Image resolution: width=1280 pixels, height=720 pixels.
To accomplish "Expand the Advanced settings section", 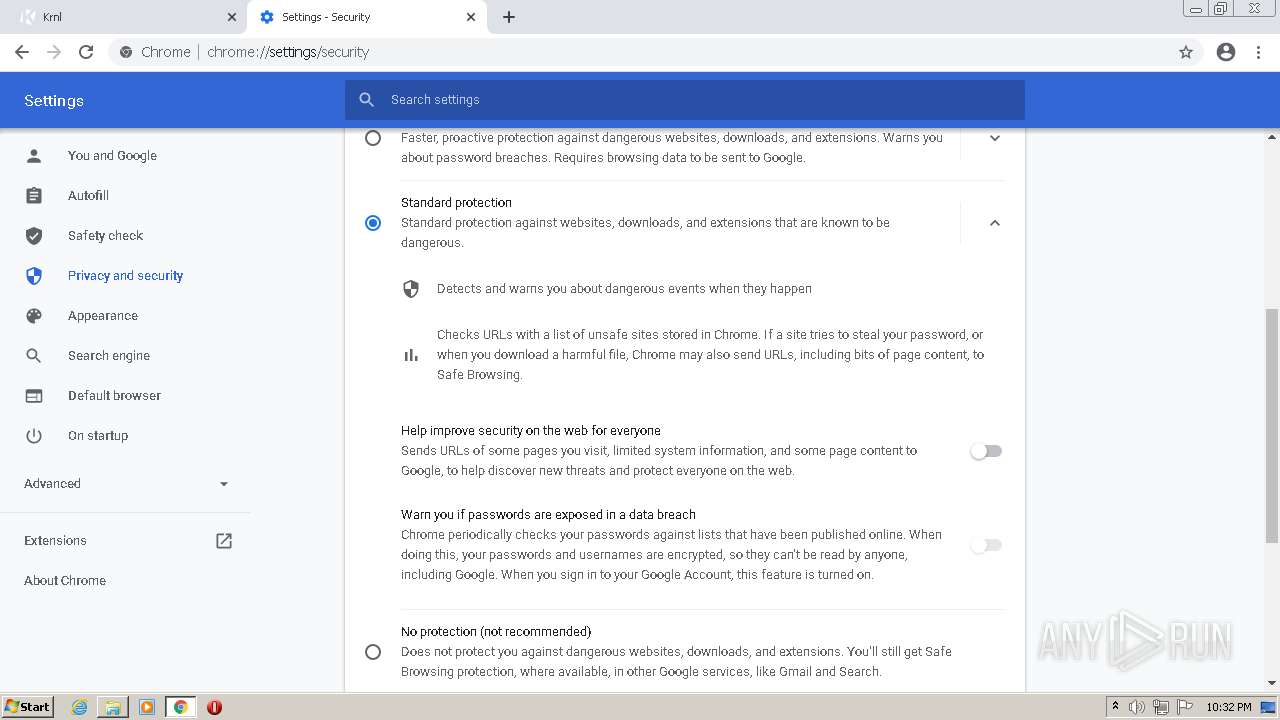I will (x=126, y=484).
